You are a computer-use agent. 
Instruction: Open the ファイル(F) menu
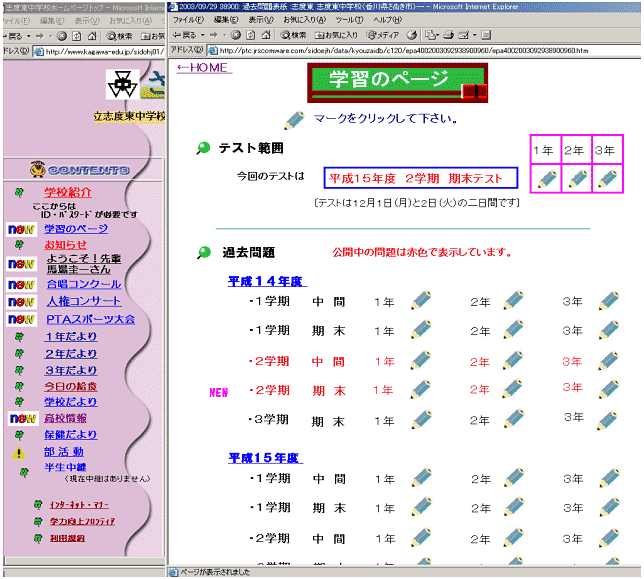pyautogui.click(x=187, y=20)
